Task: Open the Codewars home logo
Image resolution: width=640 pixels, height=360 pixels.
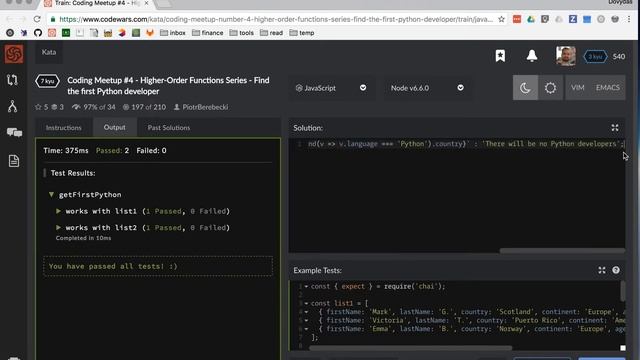Action: tap(14, 54)
